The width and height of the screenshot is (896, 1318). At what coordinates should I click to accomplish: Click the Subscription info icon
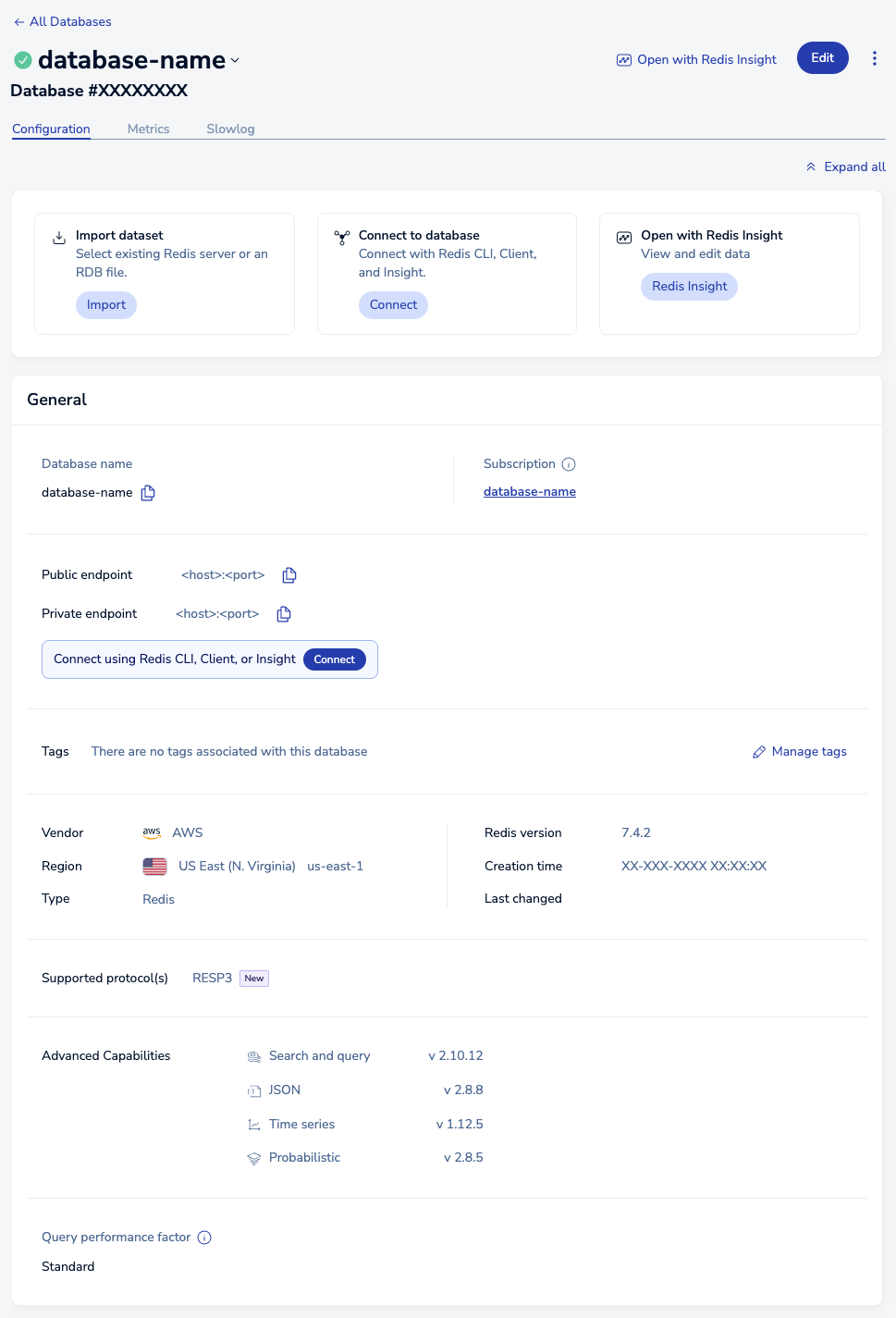point(569,464)
